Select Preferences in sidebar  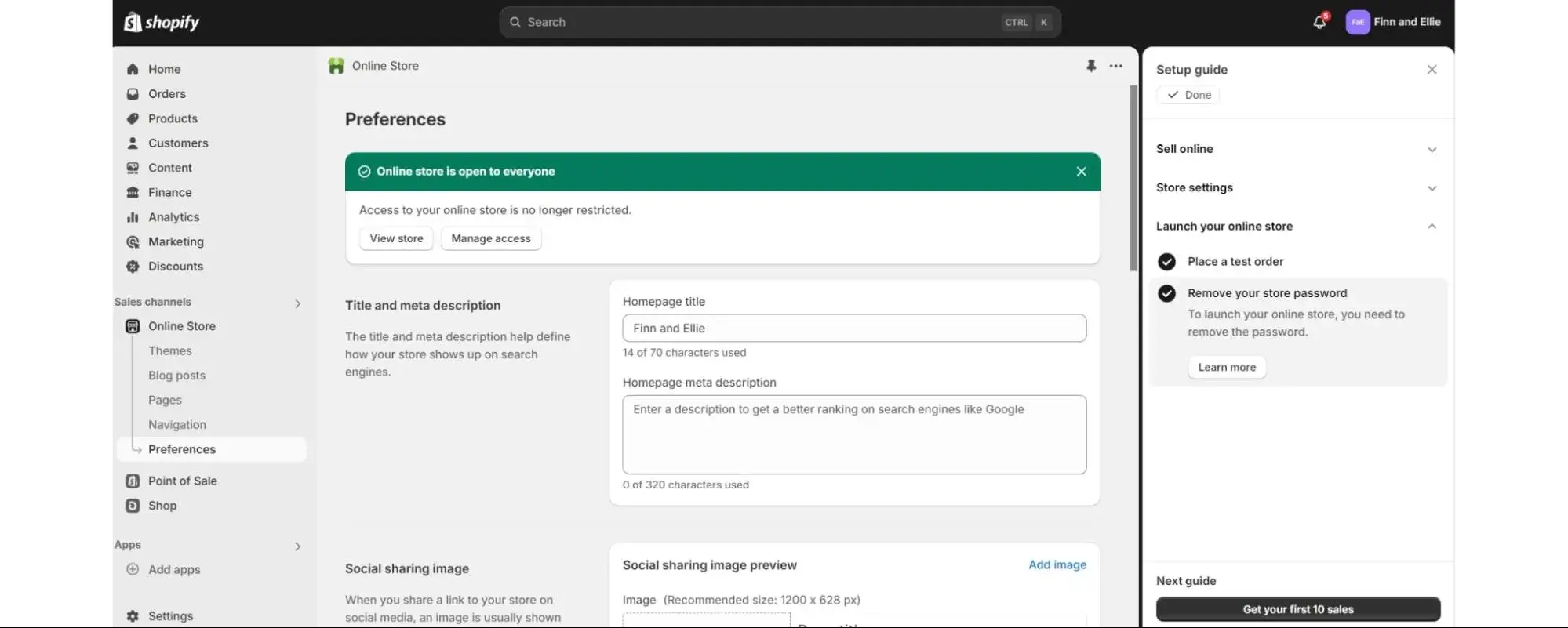point(212,449)
